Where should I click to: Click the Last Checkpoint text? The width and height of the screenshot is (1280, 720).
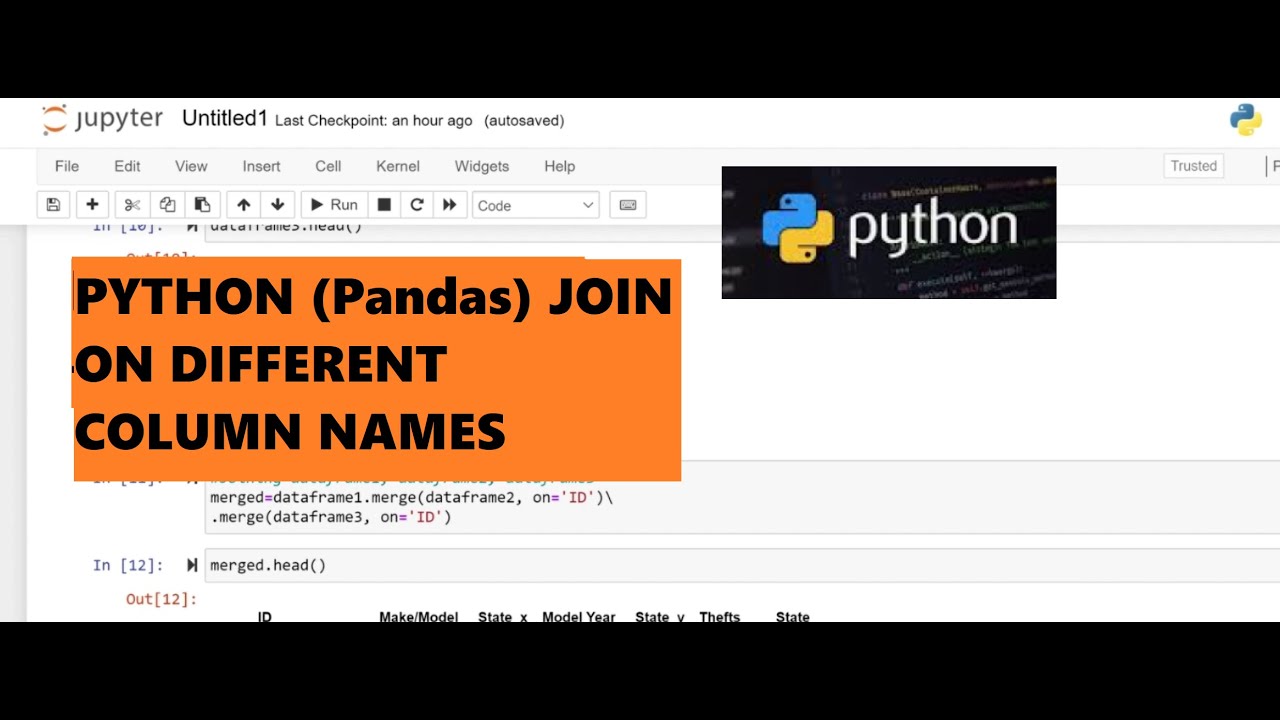click(373, 121)
